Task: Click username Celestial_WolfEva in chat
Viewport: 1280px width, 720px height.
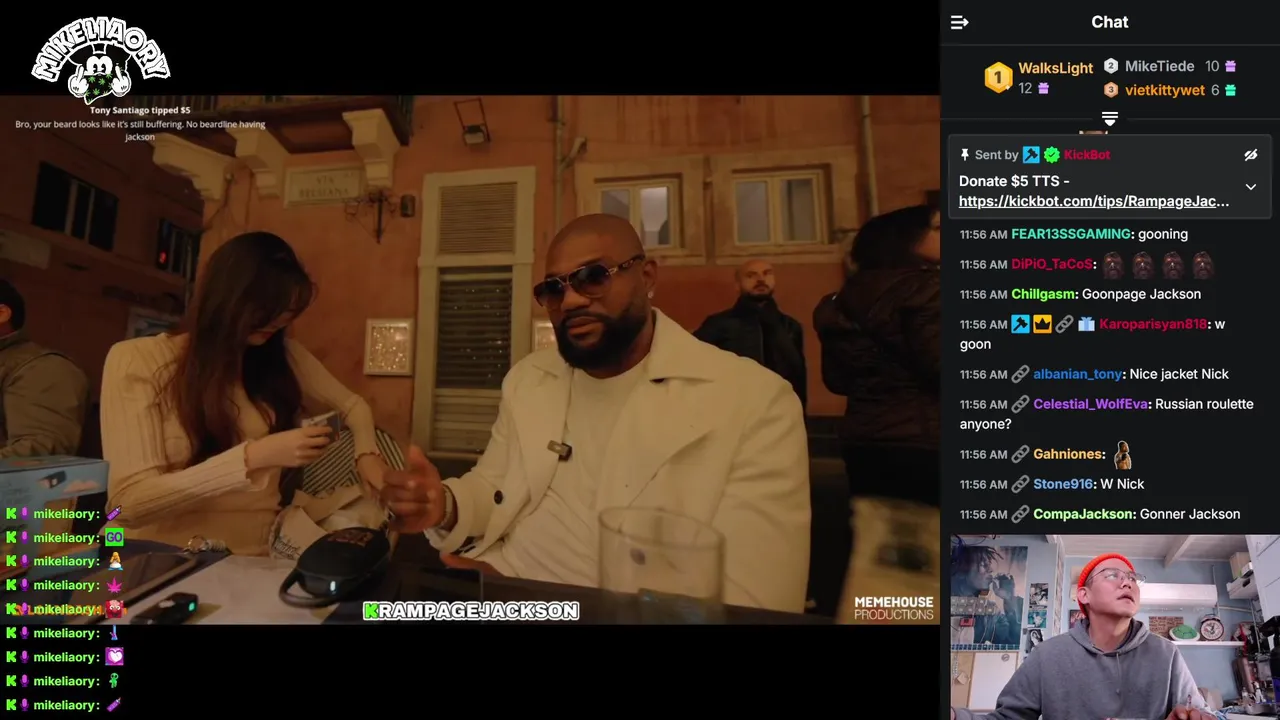Action: point(1090,404)
